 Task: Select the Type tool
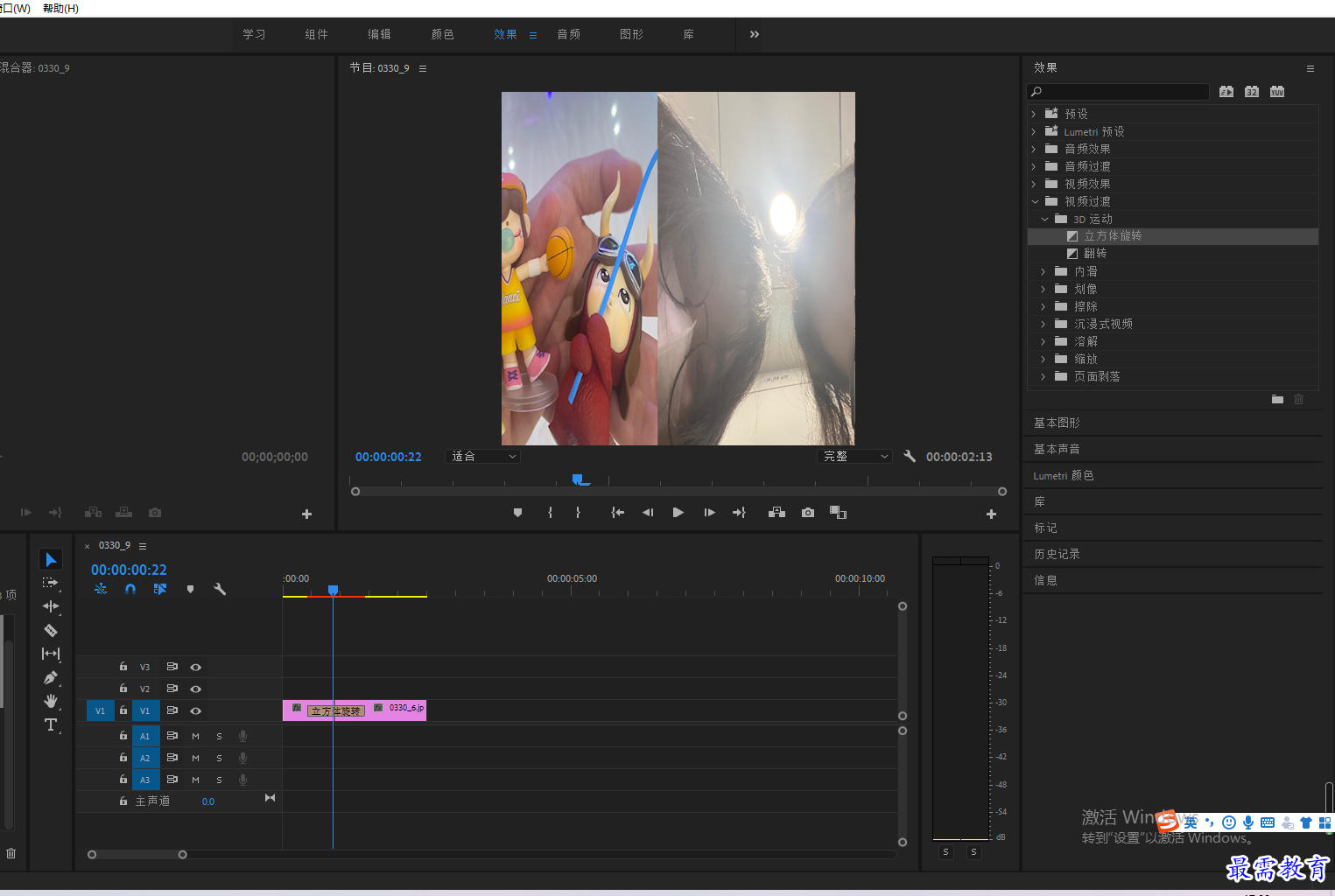(x=51, y=724)
